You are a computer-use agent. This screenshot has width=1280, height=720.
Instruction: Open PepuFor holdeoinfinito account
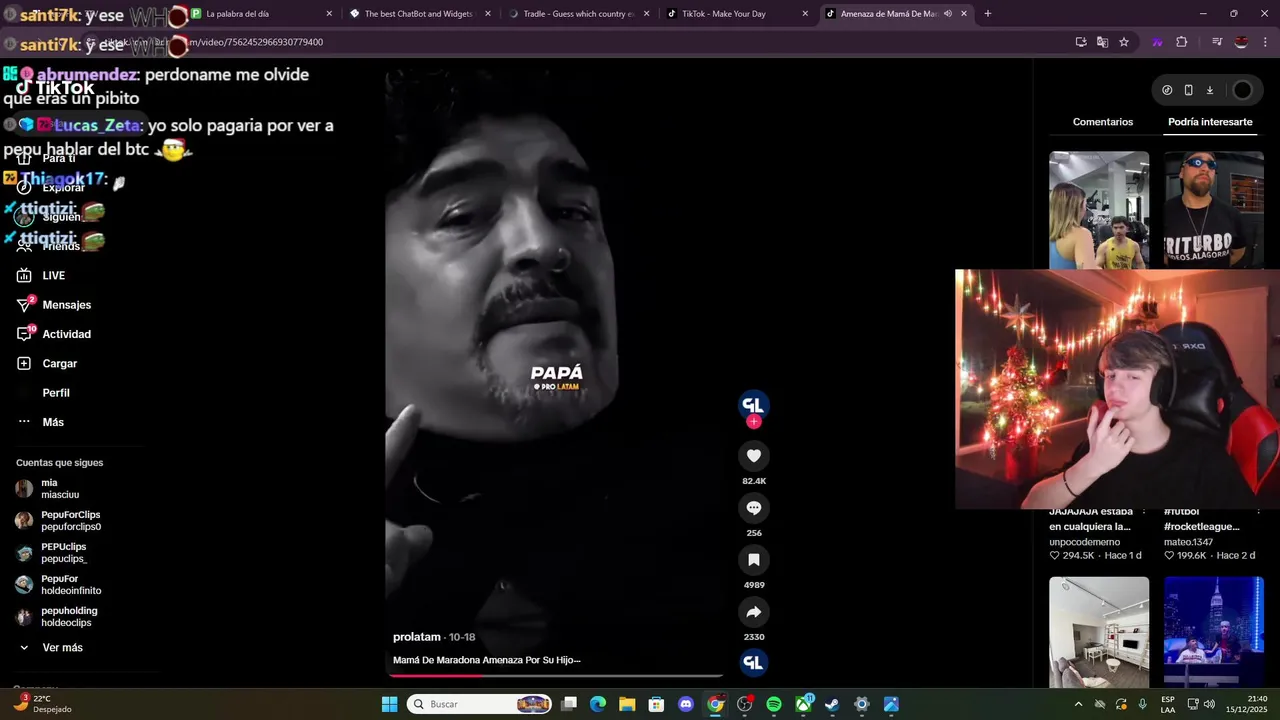[70, 585]
